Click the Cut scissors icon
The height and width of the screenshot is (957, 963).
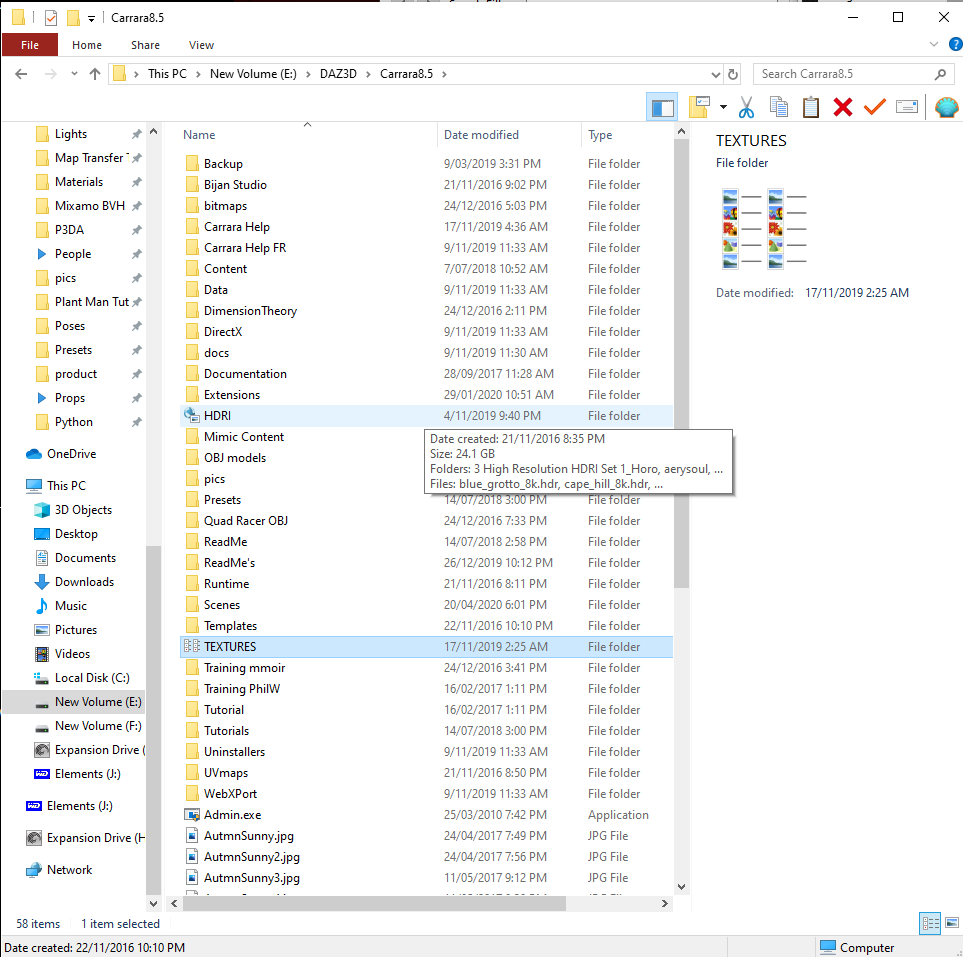click(746, 107)
